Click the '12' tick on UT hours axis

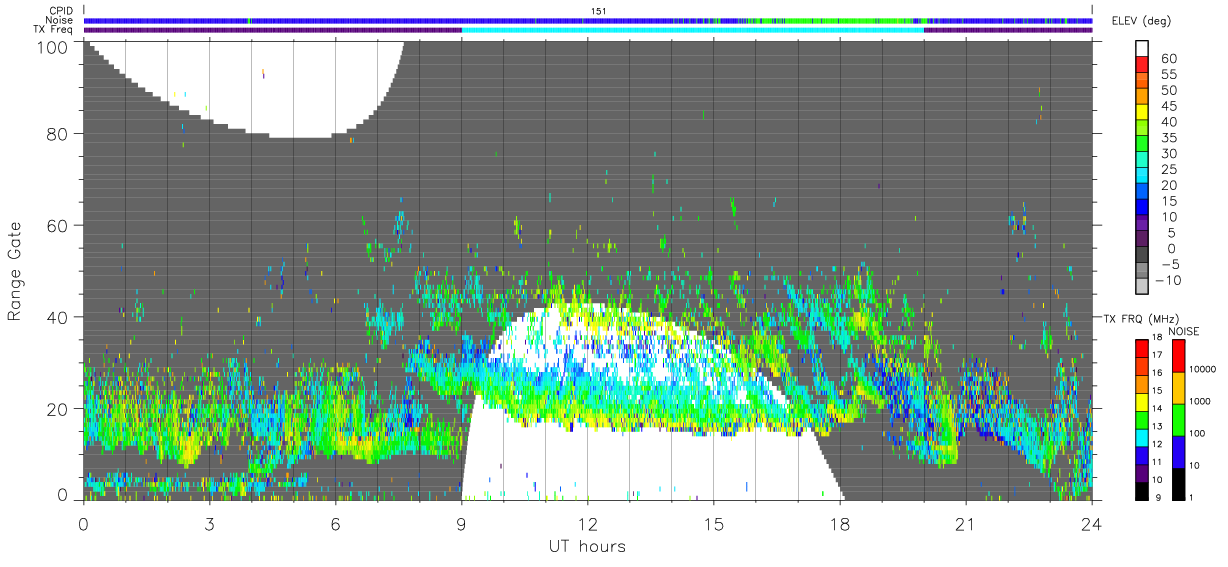pos(587,524)
